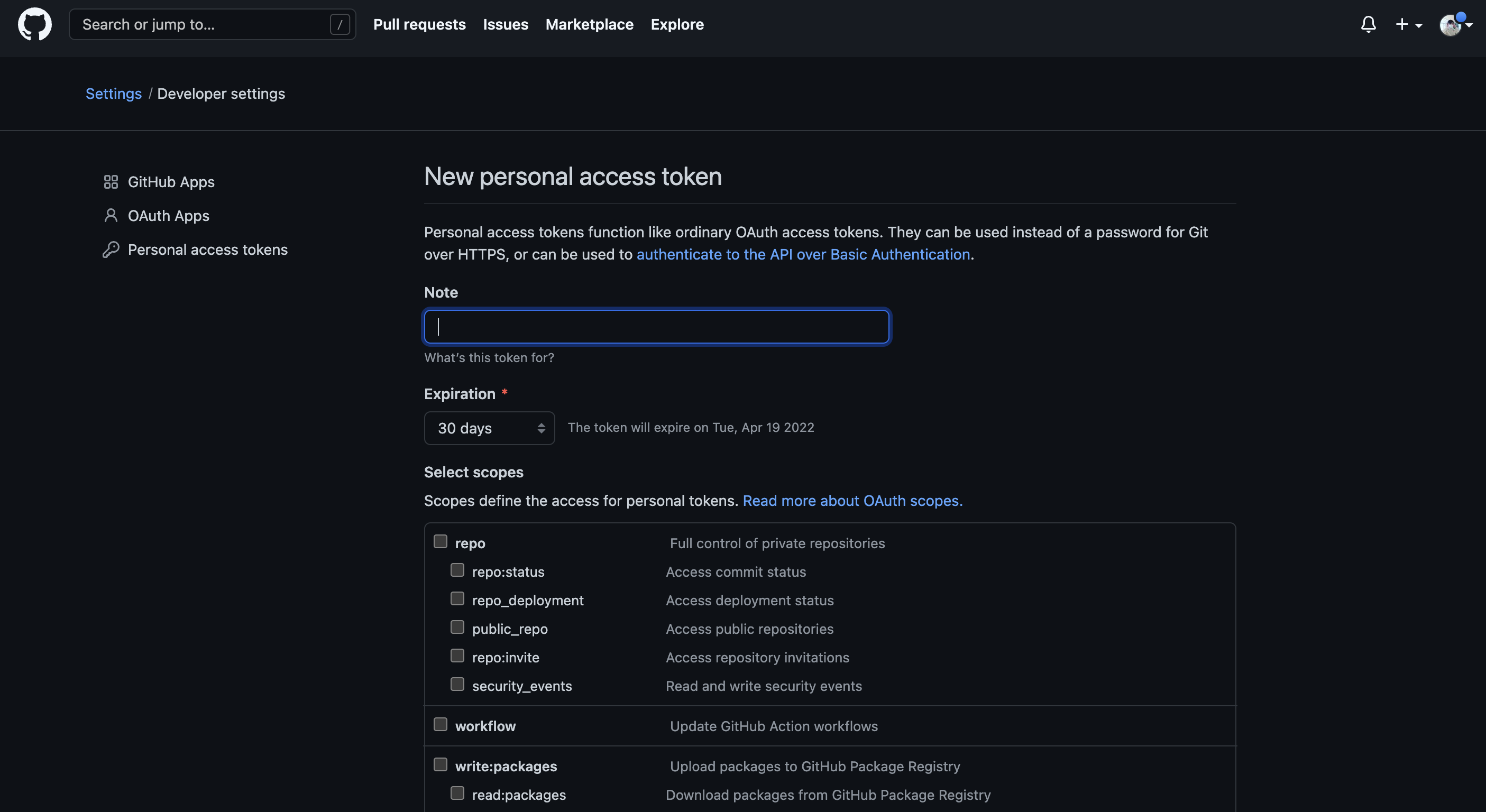Check the workflow scope checkbox
This screenshot has height=812, width=1486.
pyautogui.click(x=441, y=724)
